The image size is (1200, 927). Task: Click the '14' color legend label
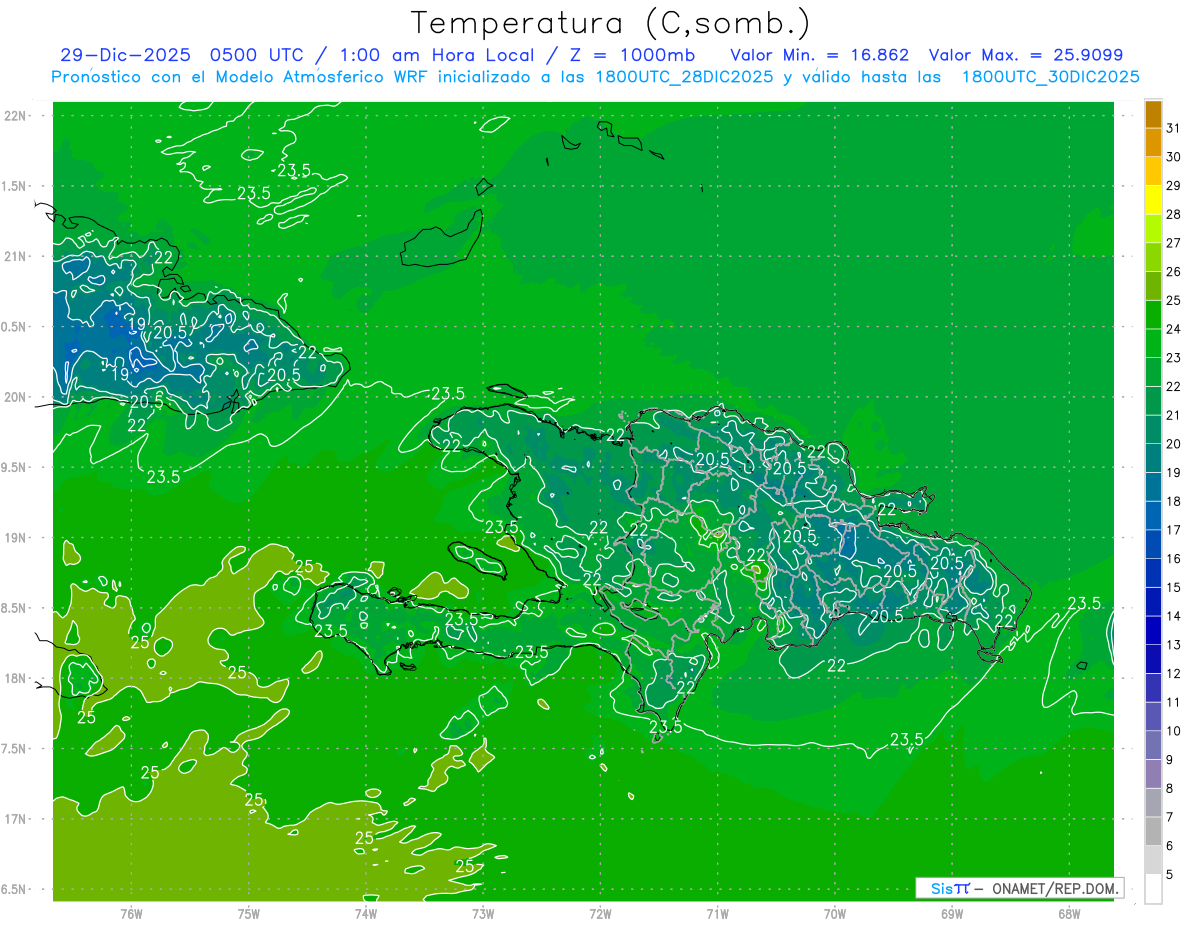click(x=1174, y=616)
